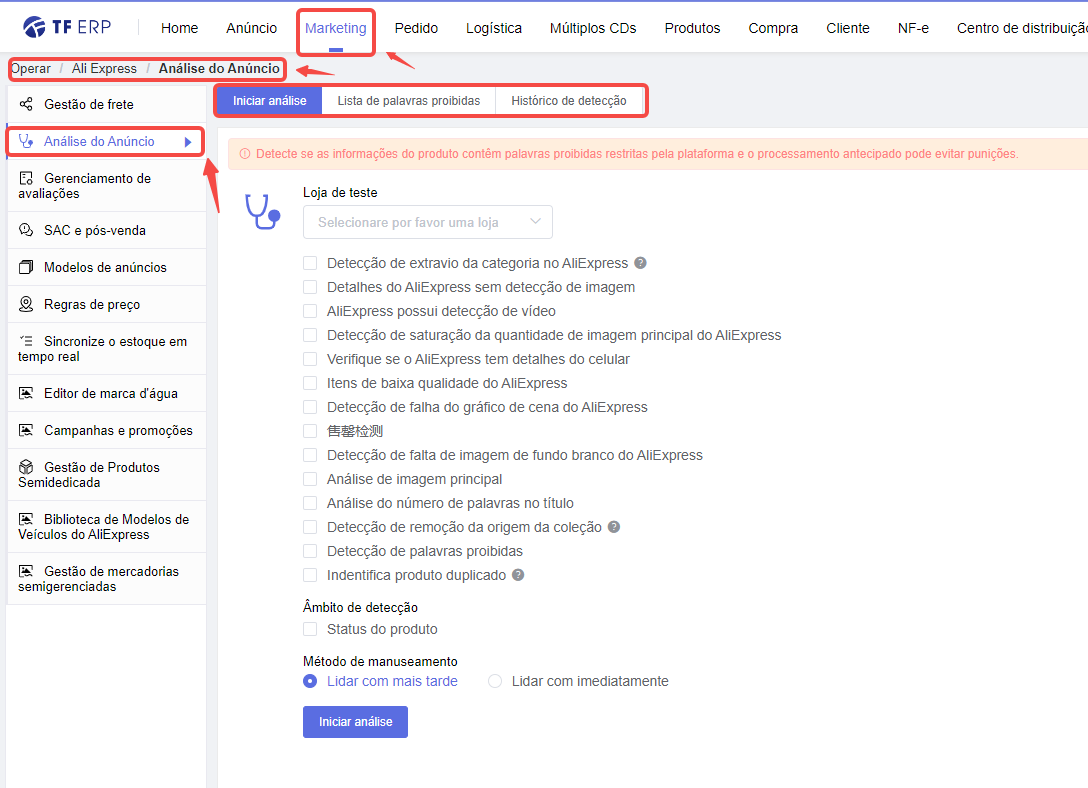Select the Lidar com imediatamente radio option
1088x788 pixels.
[495, 681]
